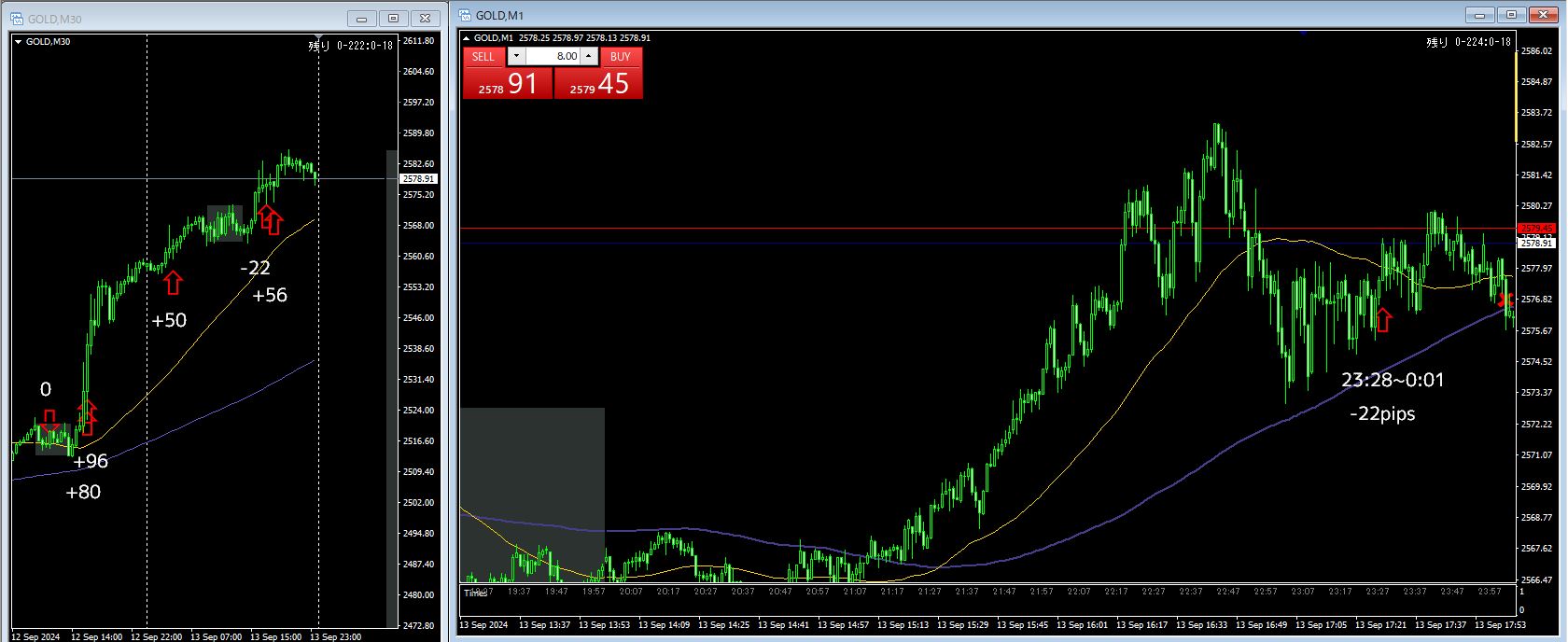Expand one-click trading panel on GOLD,M30 chart

19,41
